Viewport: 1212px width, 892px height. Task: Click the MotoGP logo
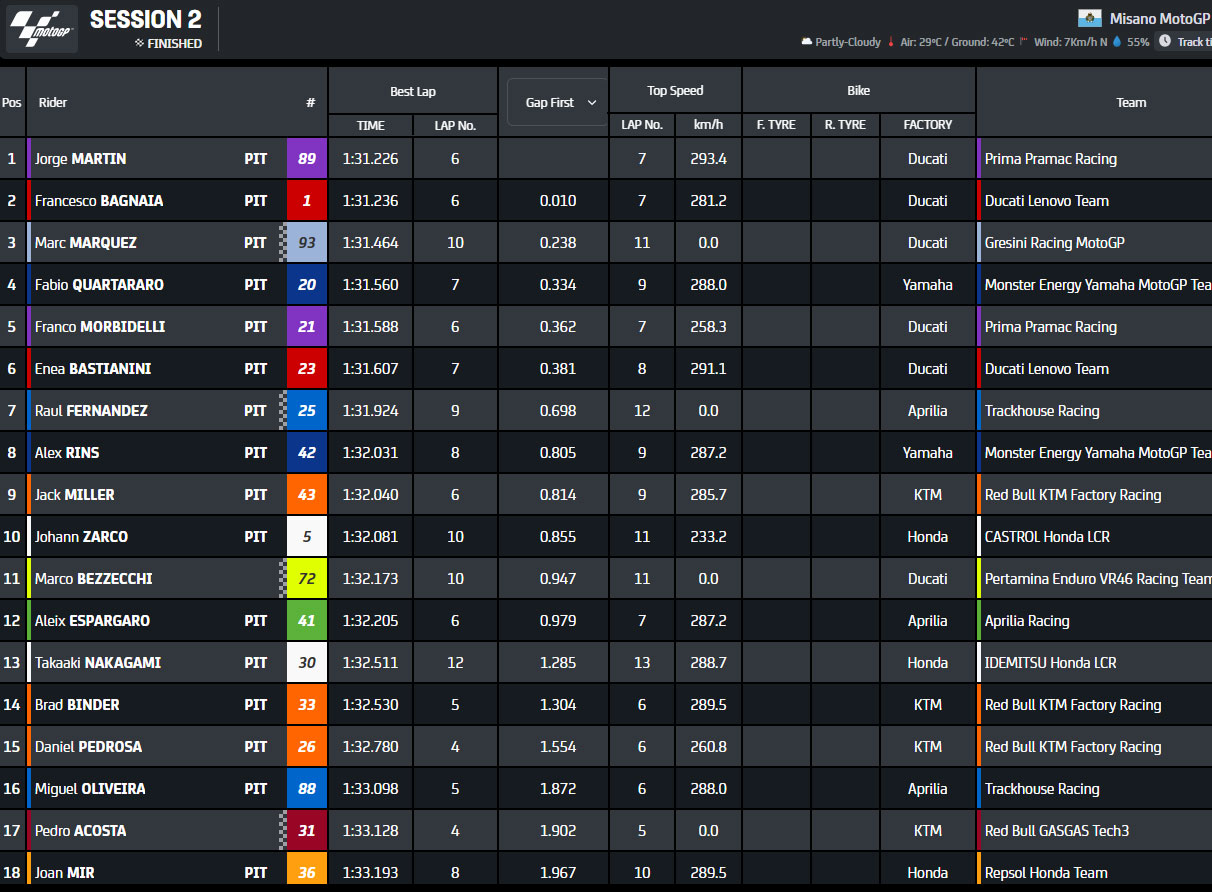[x=40, y=28]
